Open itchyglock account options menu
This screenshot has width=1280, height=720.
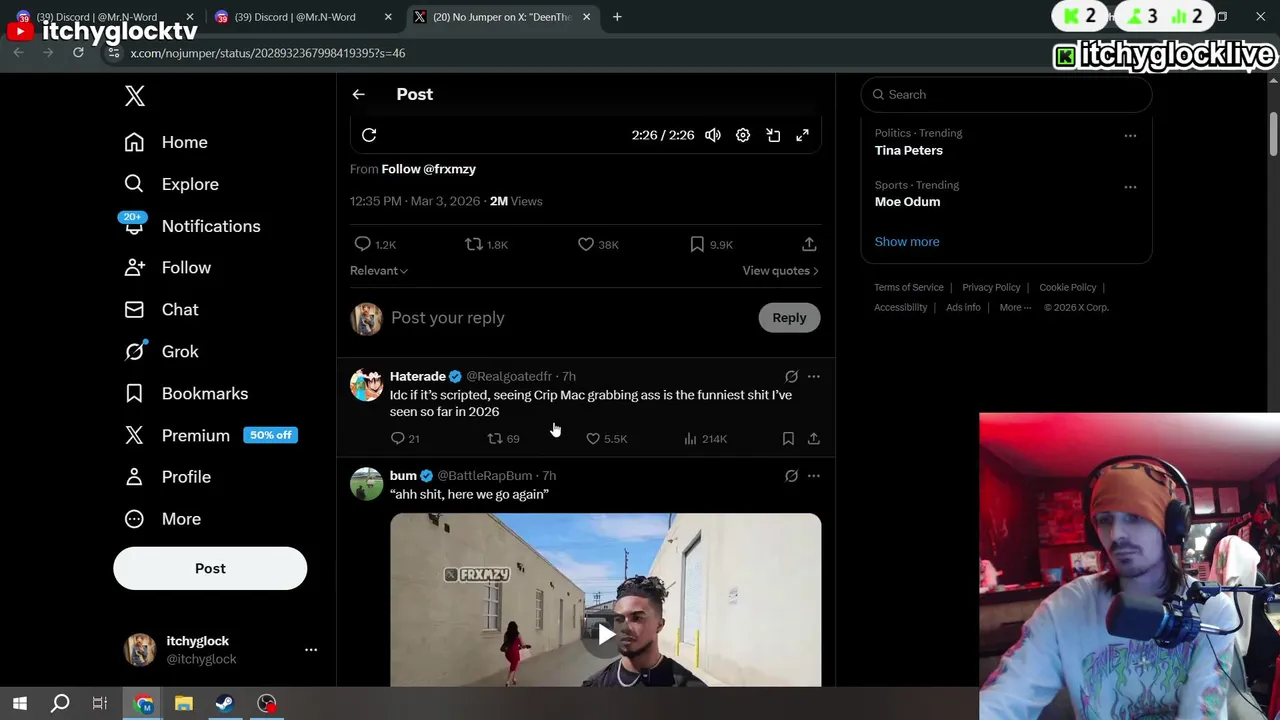point(311,650)
